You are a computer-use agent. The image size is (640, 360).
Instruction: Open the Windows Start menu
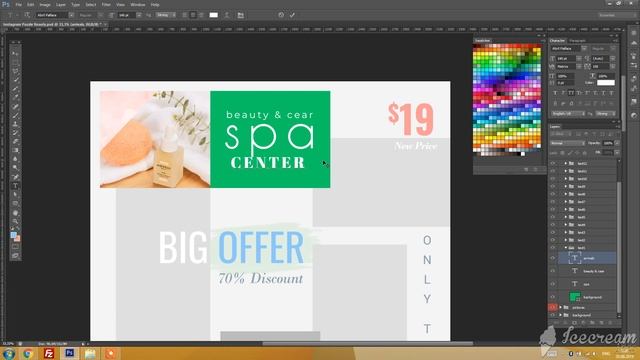pos(9,353)
